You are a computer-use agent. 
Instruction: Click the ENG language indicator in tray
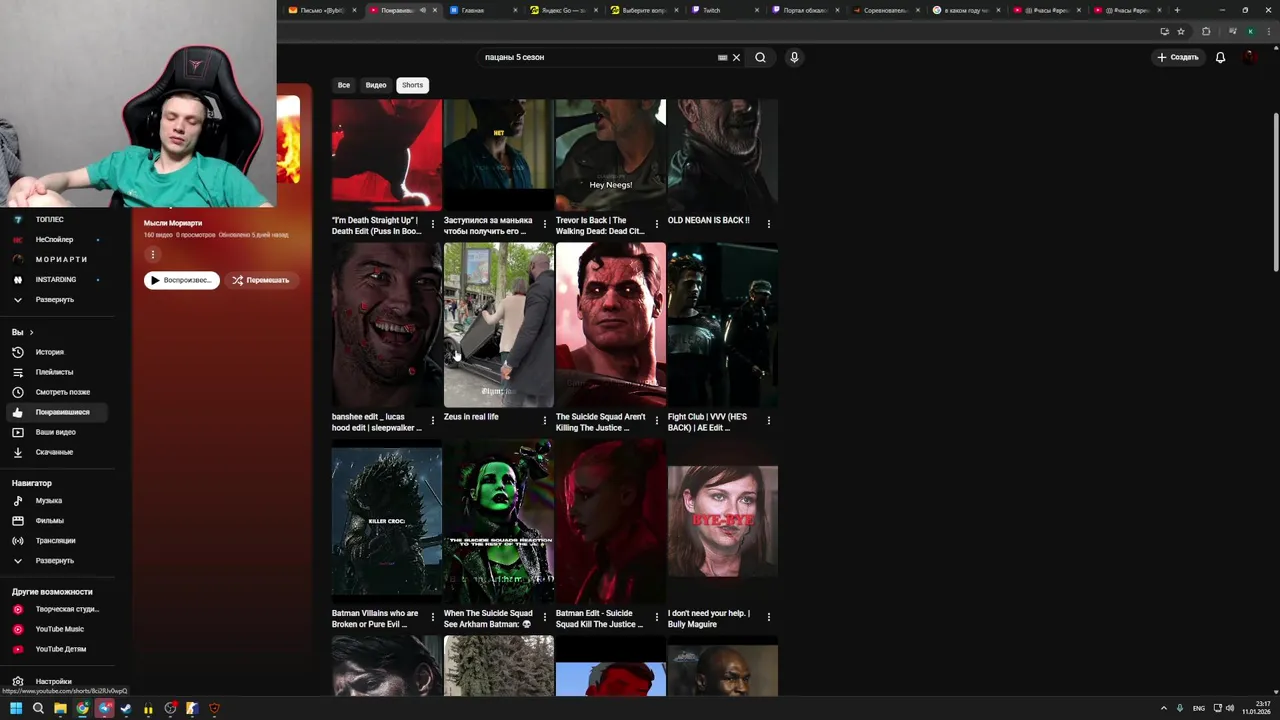(x=1199, y=708)
